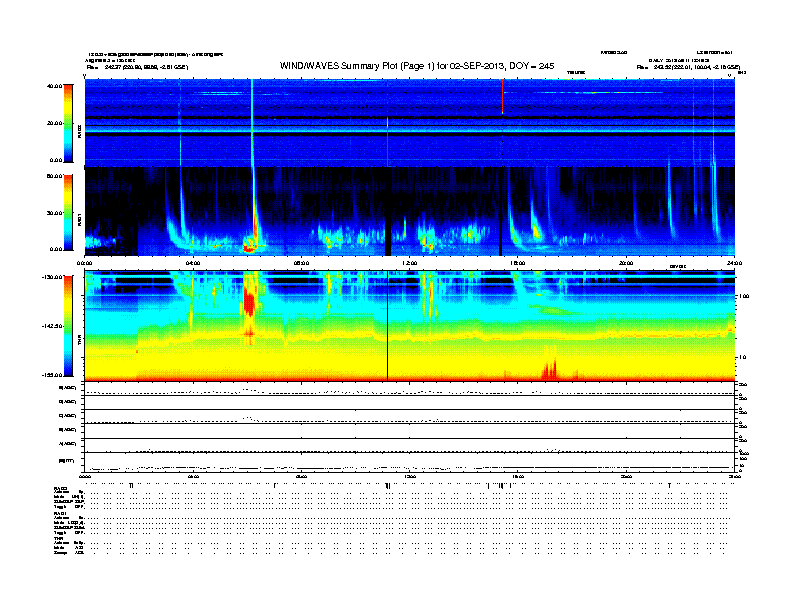Click the 10 tick label right of TNR panel
Image resolution: width=792 pixels, height=612 pixels.
click(743, 358)
